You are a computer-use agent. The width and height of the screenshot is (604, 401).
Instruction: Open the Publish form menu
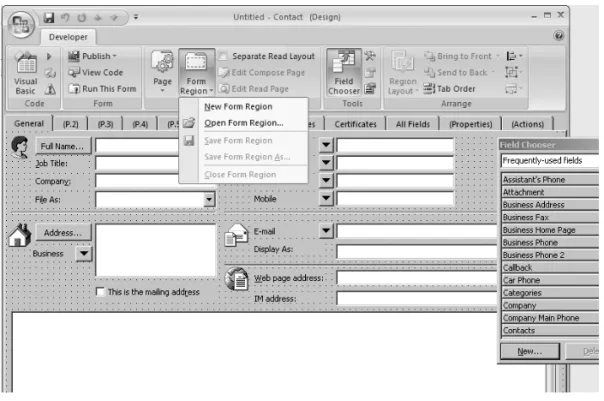(92, 56)
